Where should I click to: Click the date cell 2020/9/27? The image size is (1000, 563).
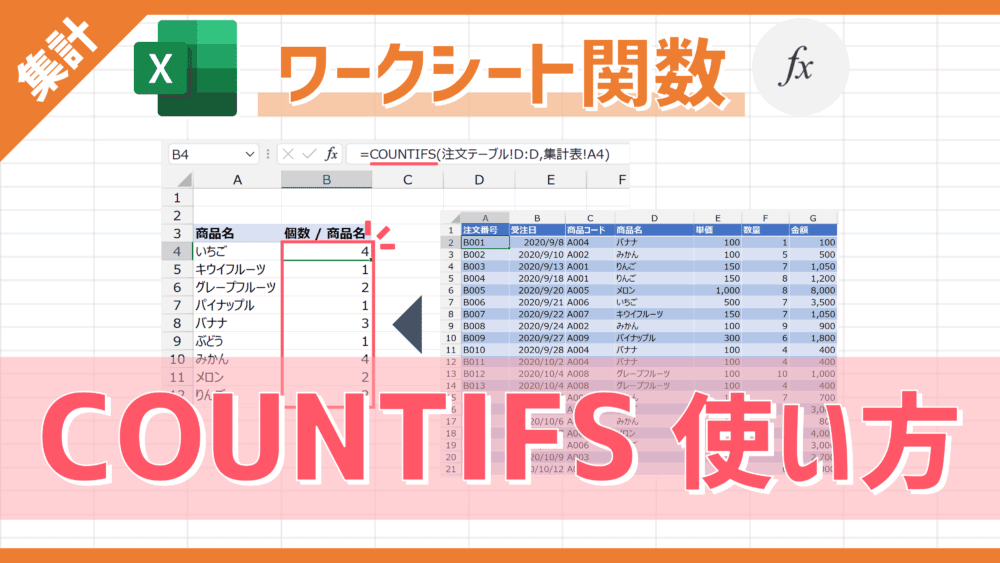[x=537, y=338]
